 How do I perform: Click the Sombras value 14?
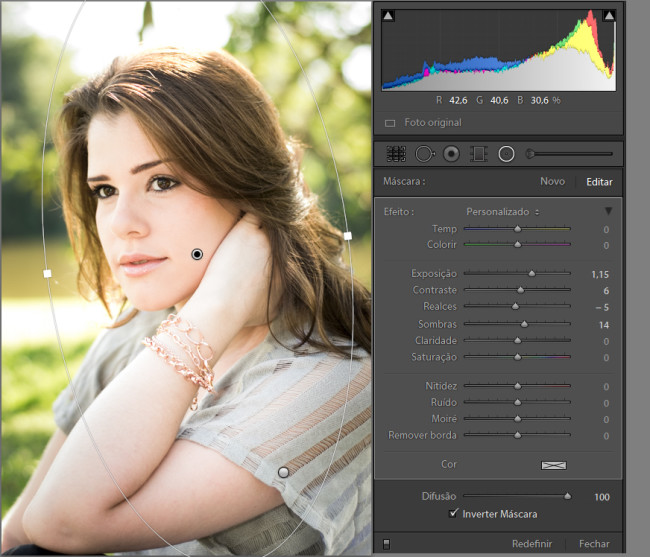[x=604, y=325]
